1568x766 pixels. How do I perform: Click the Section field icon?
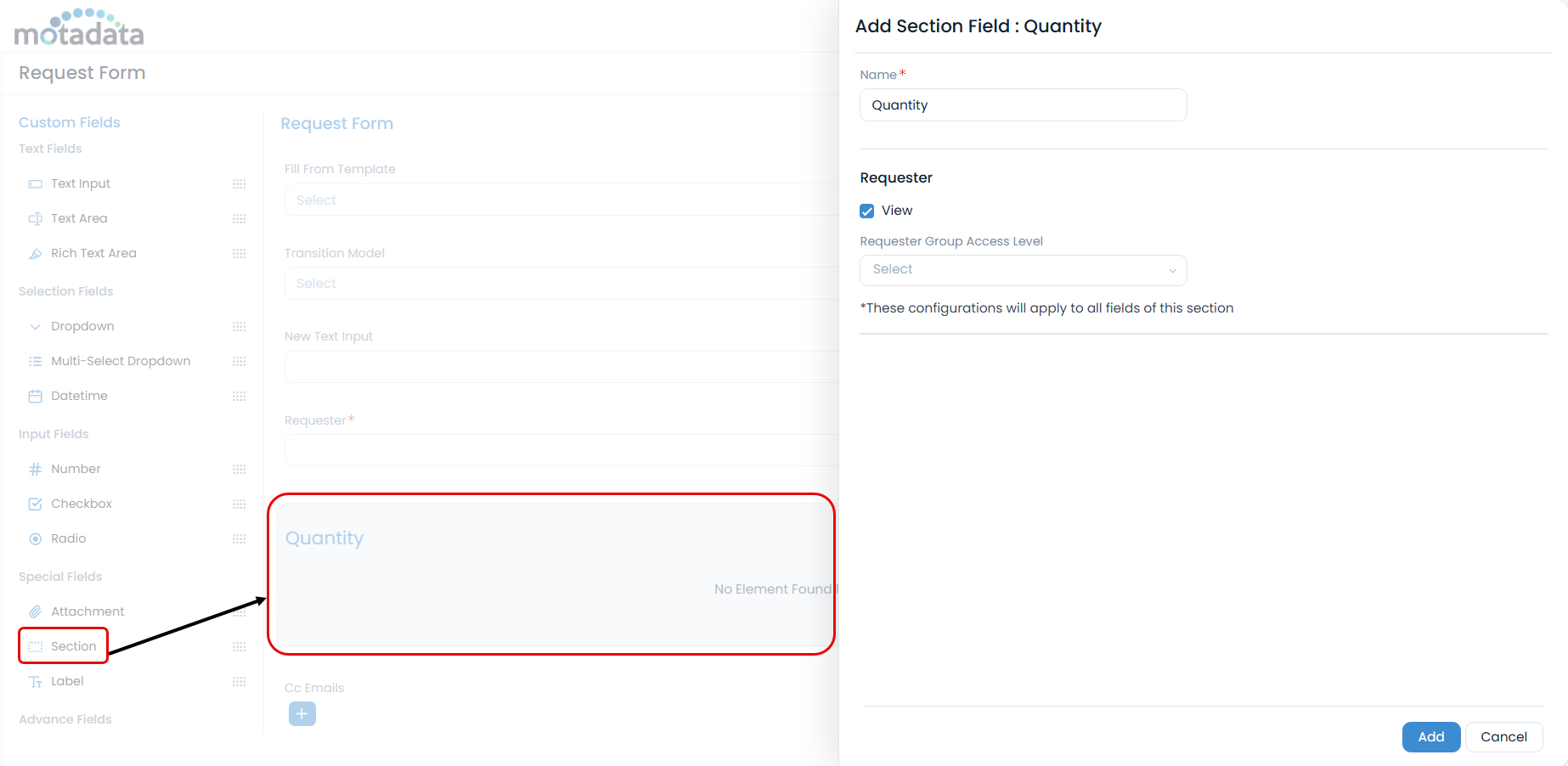(x=35, y=647)
